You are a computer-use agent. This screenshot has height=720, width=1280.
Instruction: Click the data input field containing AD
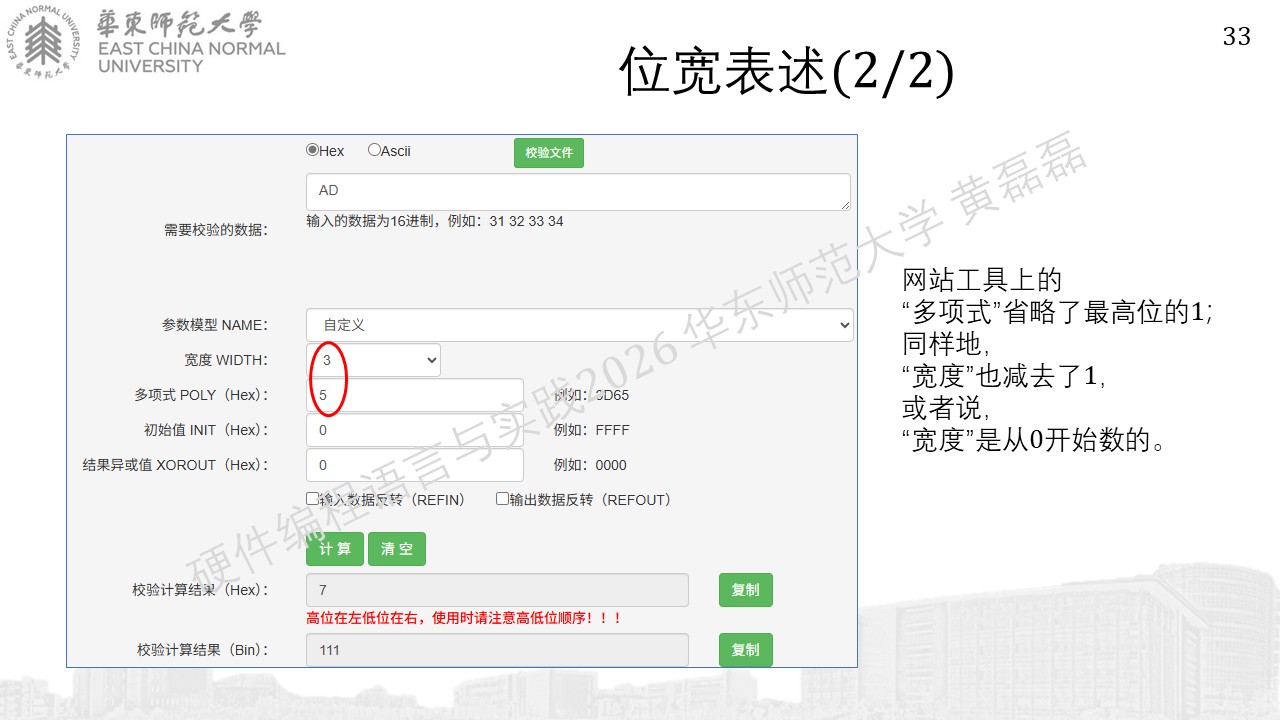click(x=578, y=191)
